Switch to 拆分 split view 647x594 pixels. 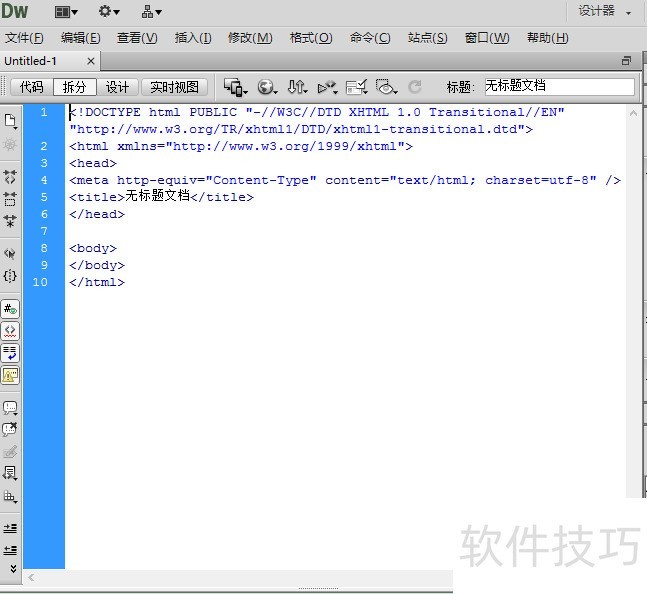(x=75, y=87)
